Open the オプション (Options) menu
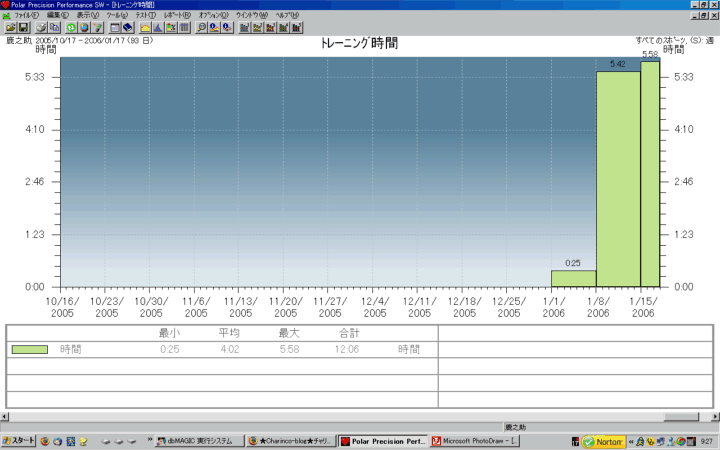 click(213, 16)
